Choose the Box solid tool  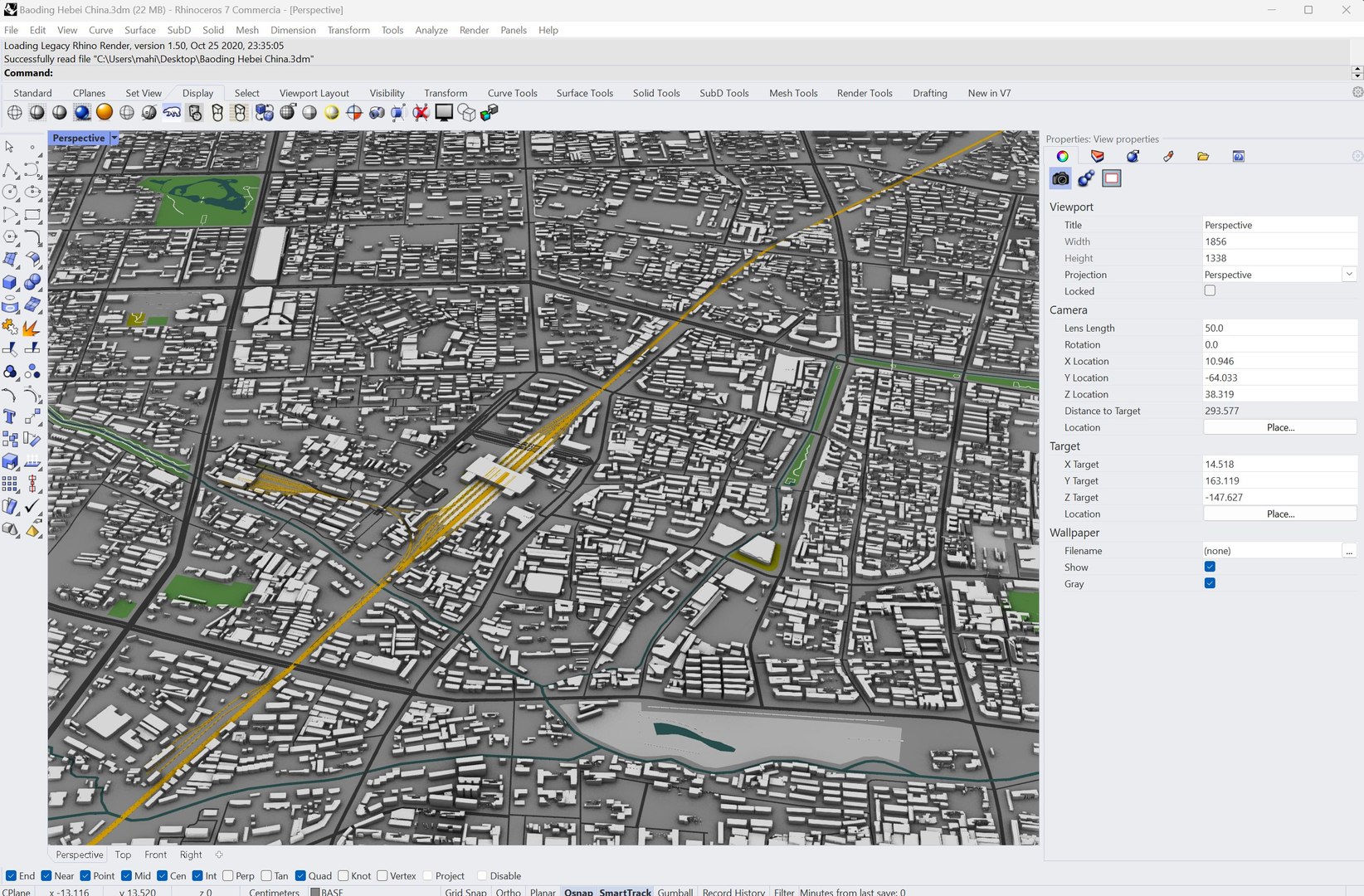click(10, 282)
